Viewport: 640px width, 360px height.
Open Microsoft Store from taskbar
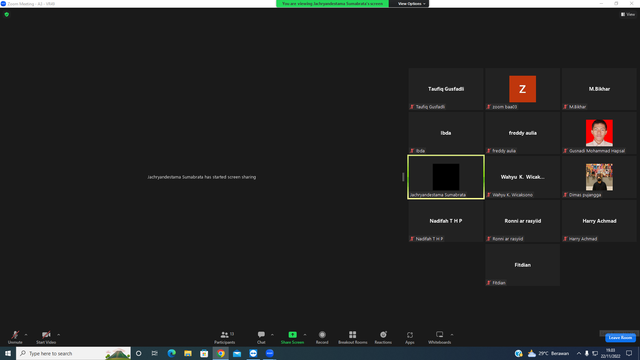204,353
